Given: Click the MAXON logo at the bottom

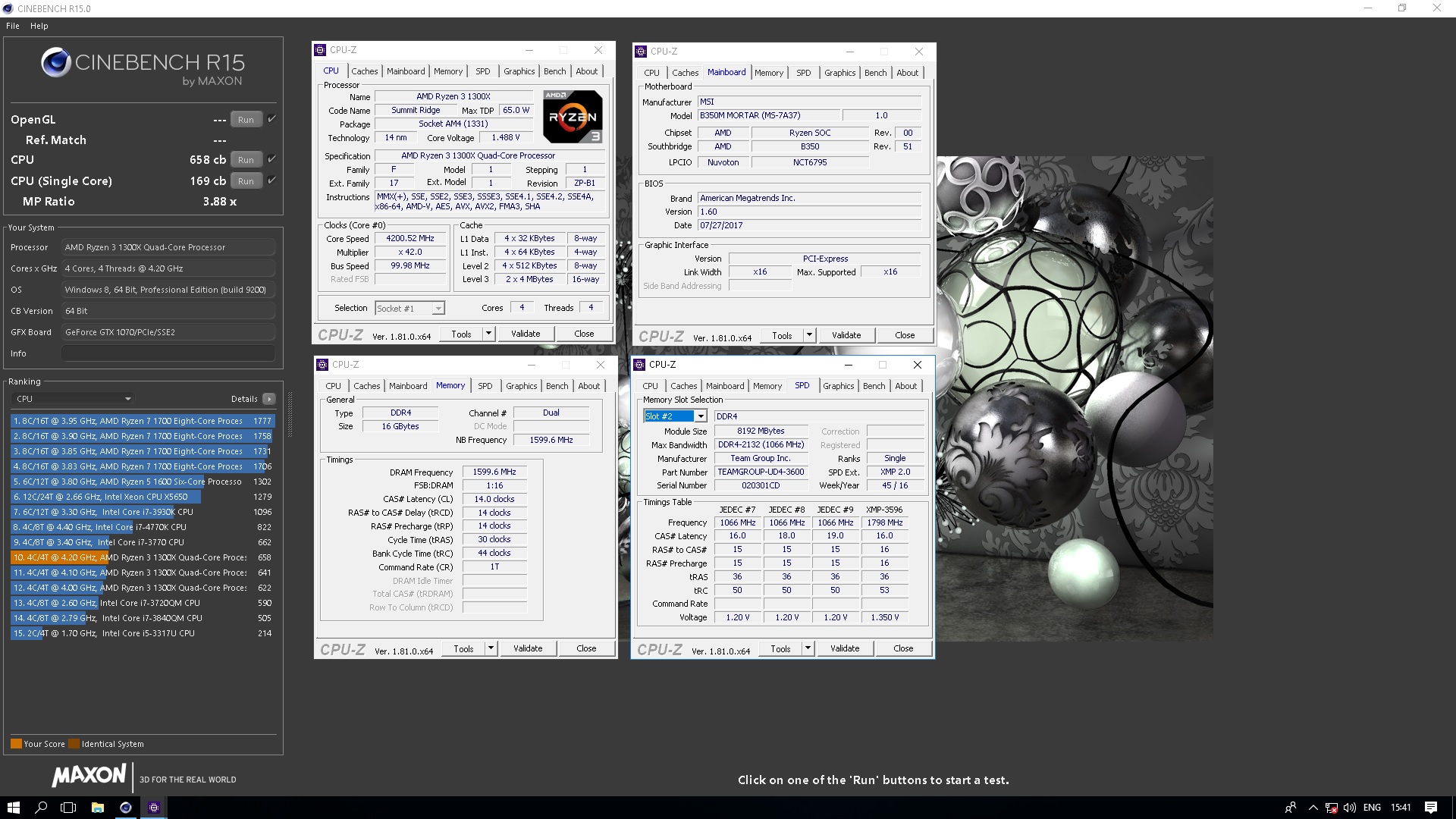Looking at the screenshot, I should 89,775.
